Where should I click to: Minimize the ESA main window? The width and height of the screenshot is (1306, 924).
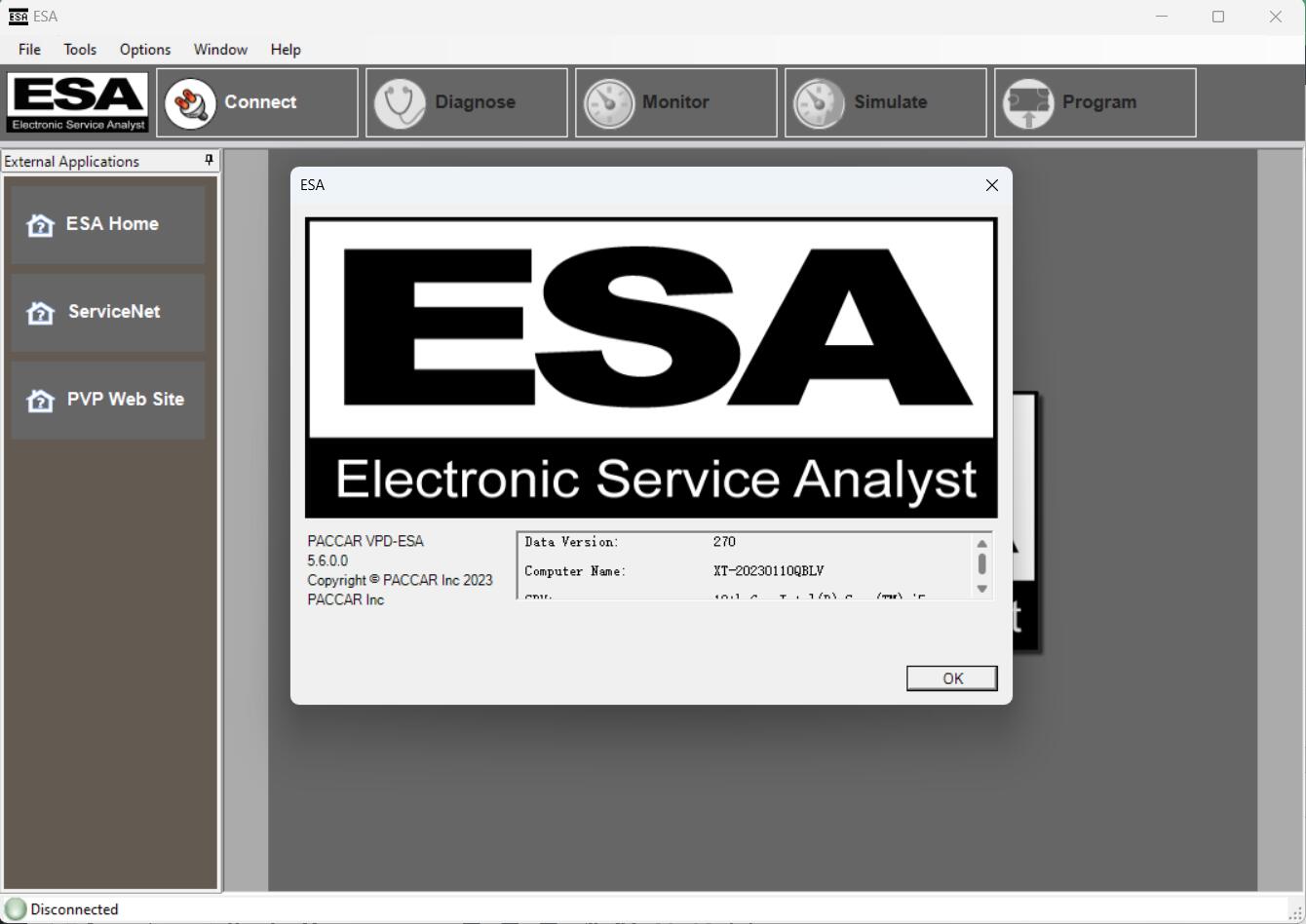[1161, 17]
